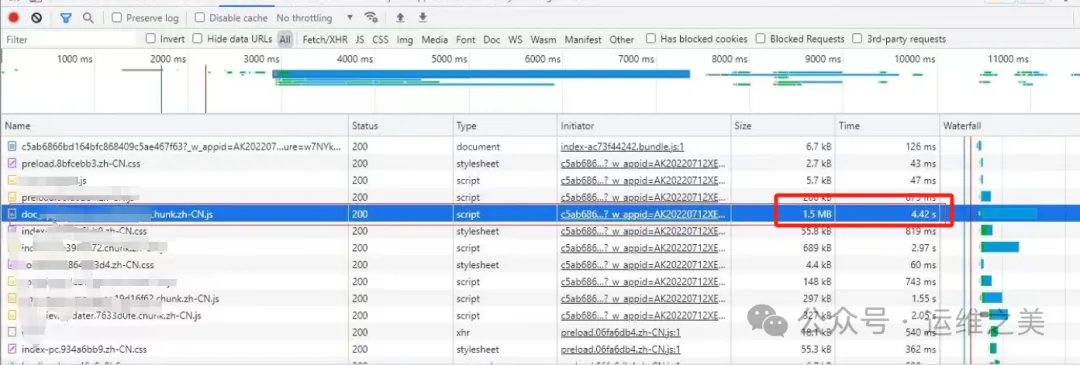Filter requests by Other type

(x=622, y=40)
